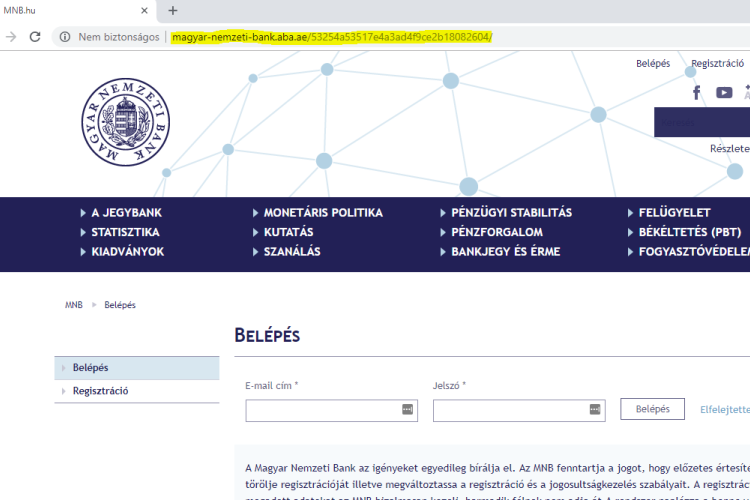The height and width of the screenshot is (500, 750).
Task: Open the YouTube icon in header
Action: [724, 93]
